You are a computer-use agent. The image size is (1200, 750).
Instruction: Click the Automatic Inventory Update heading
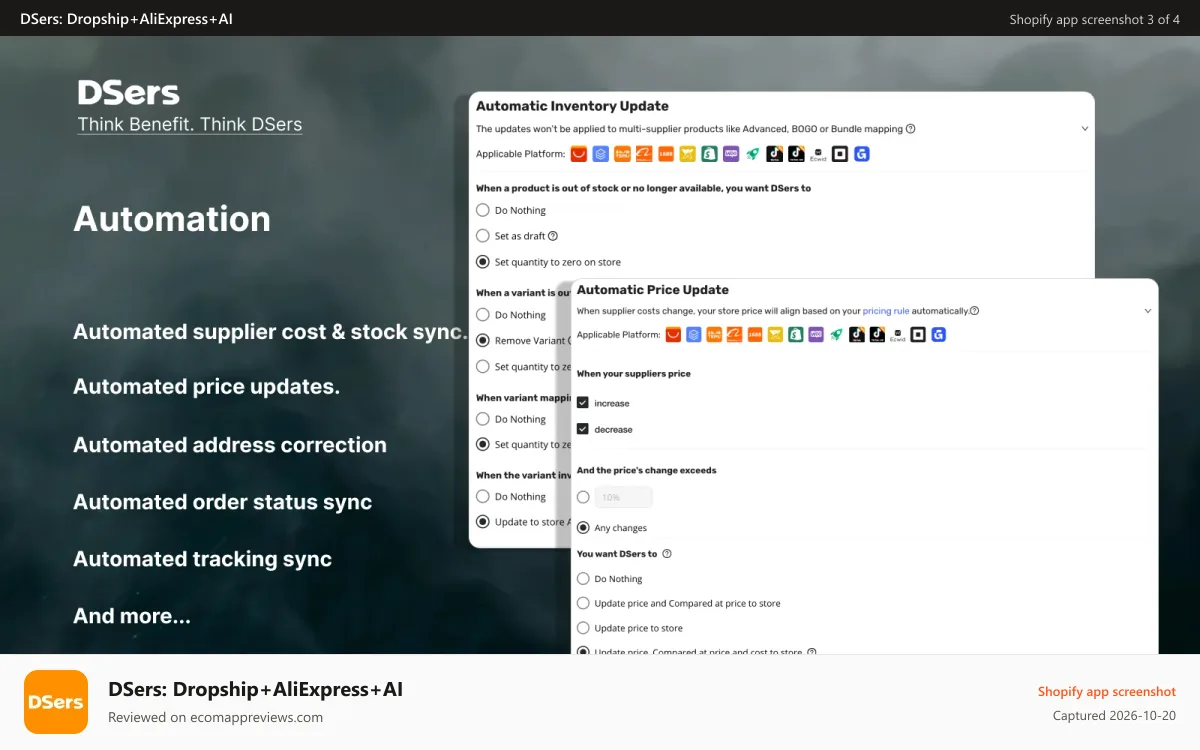tap(572, 106)
